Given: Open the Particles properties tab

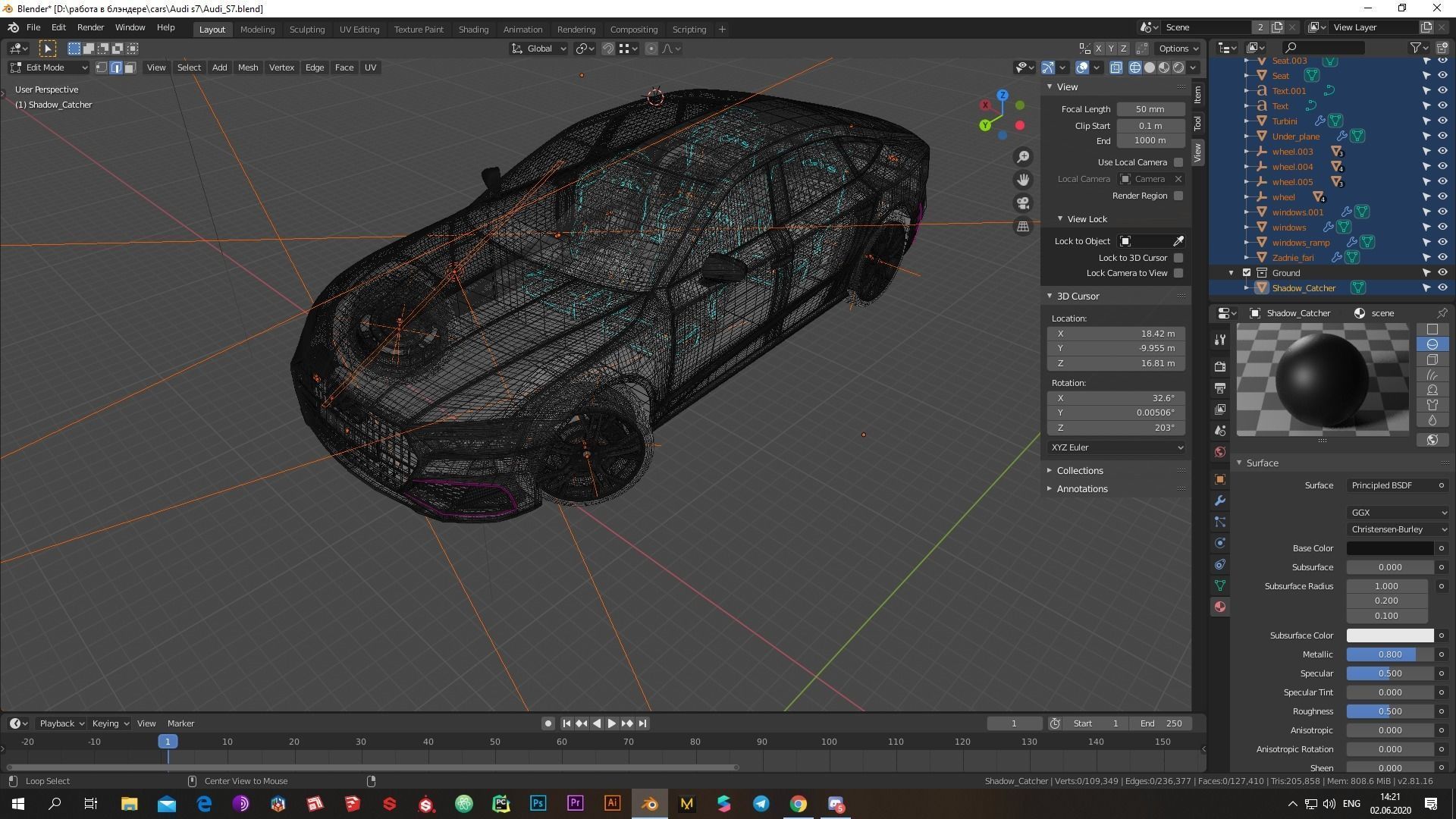Looking at the screenshot, I should [1219, 522].
